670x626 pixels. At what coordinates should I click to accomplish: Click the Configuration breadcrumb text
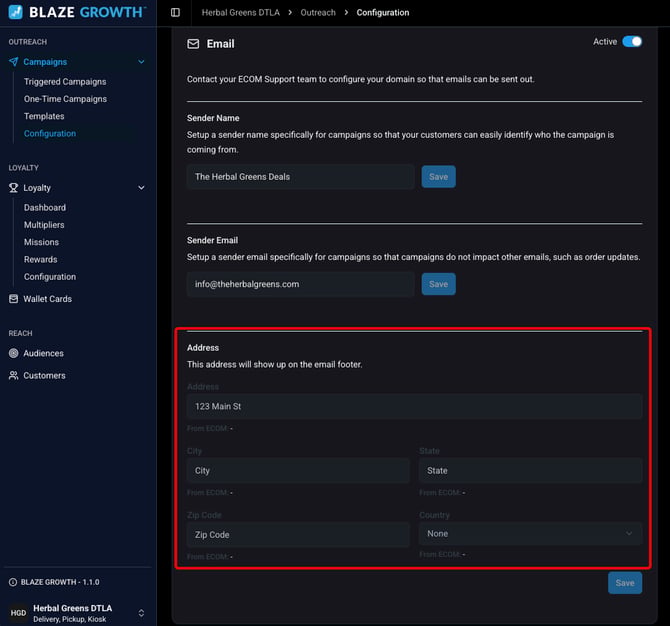coord(383,12)
